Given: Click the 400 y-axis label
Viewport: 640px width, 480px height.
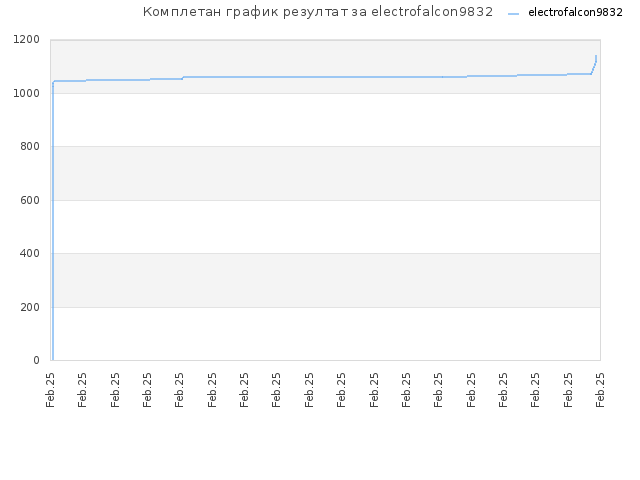Looking at the screenshot, I should coord(30,253).
